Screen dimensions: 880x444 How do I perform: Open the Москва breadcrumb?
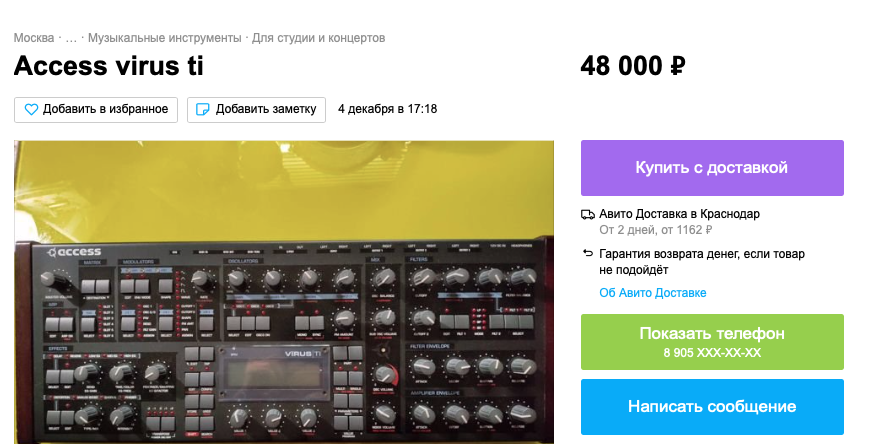coord(34,38)
